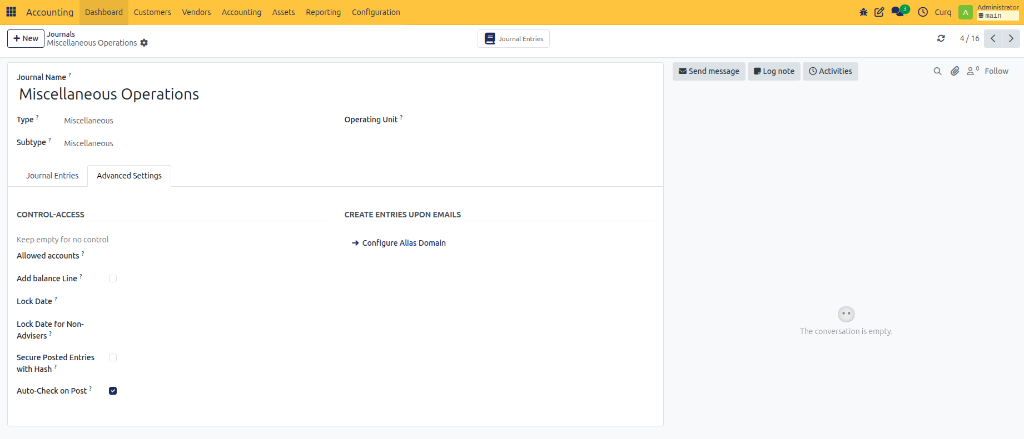
Task: Click the help mark beside Auto-Check on Post
Action: pyautogui.click(x=91, y=389)
